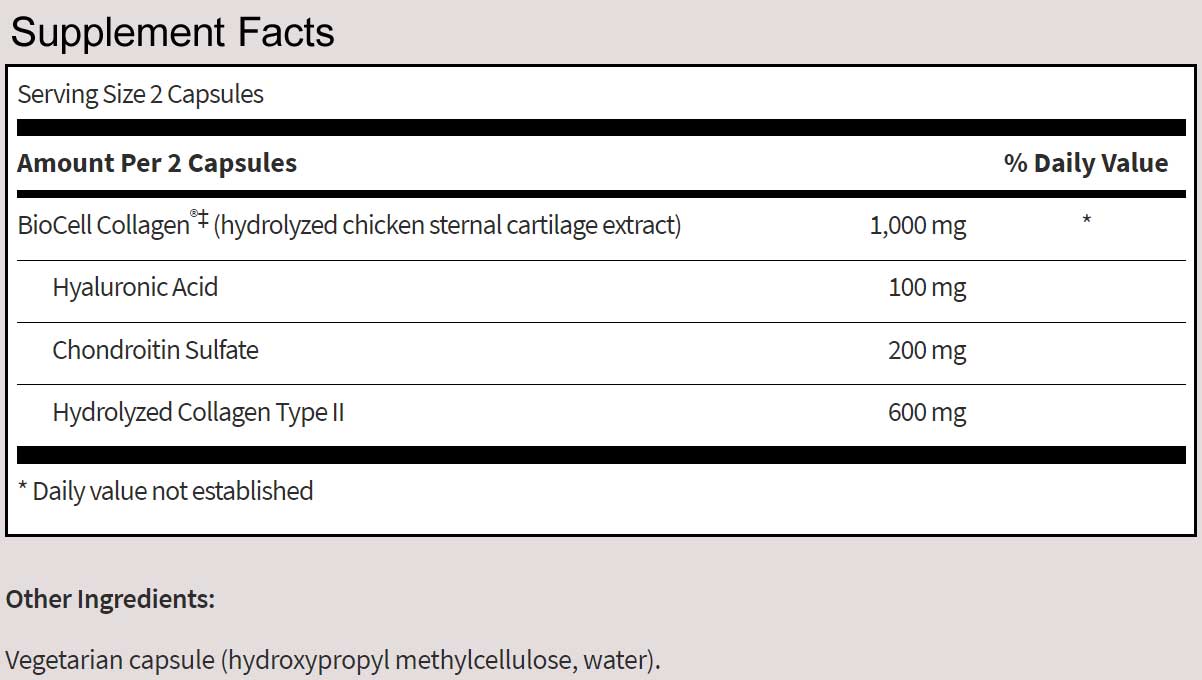Click the BioCell Collagen ingredient name
Image resolution: width=1202 pixels, height=680 pixels.
click(x=102, y=226)
